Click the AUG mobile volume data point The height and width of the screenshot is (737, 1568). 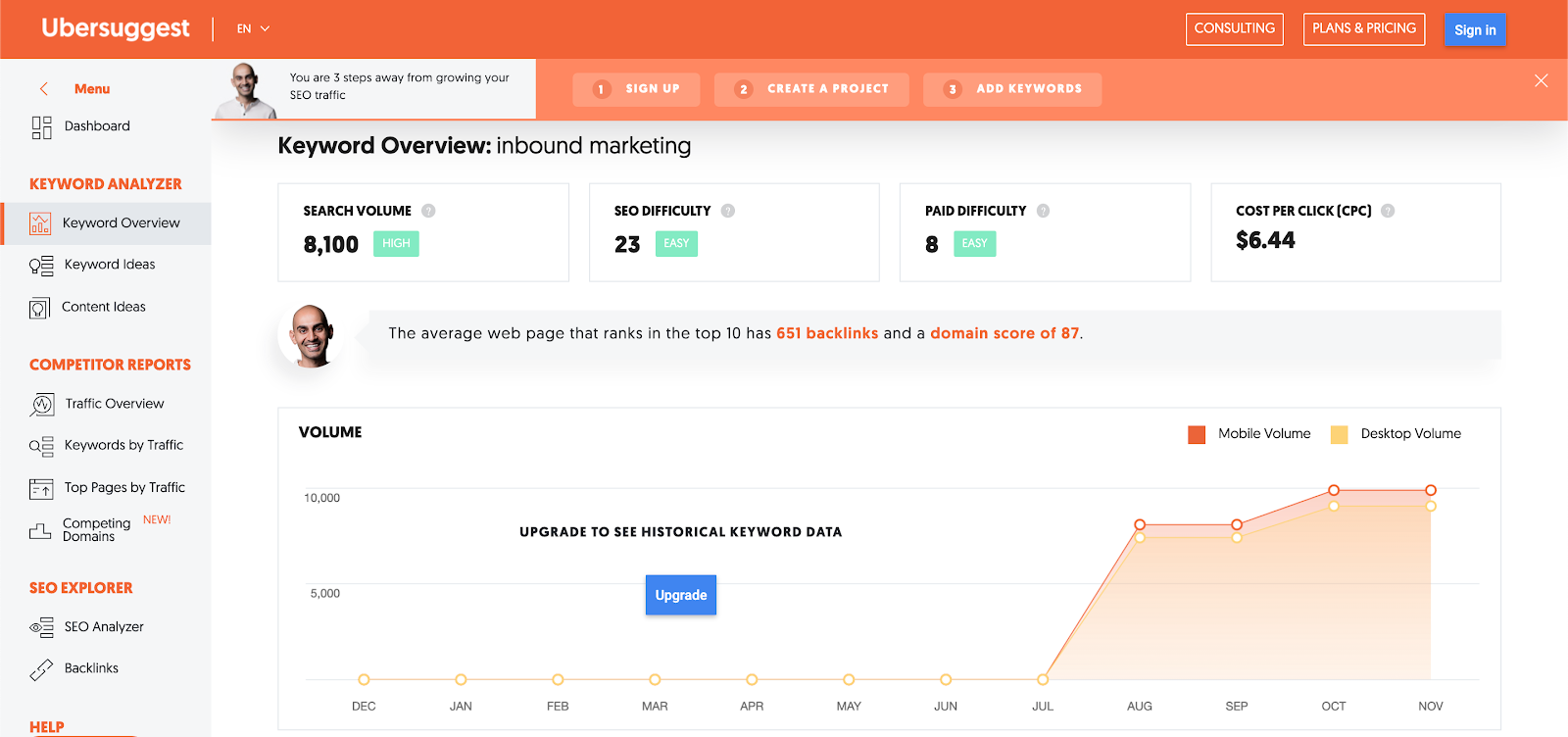click(1140, 525)
